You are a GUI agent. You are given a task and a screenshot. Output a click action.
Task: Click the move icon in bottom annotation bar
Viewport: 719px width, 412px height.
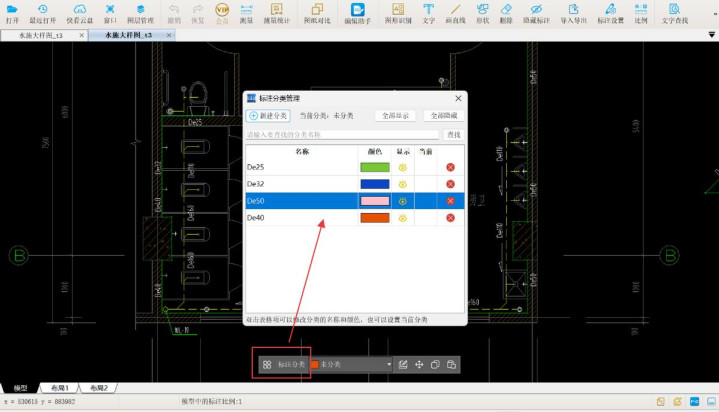coord(419,365)
